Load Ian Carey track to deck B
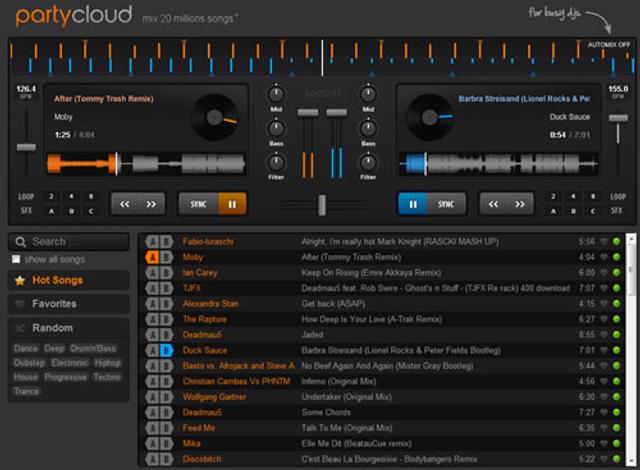The image size is (640, 470). click(x=167, y=273)
